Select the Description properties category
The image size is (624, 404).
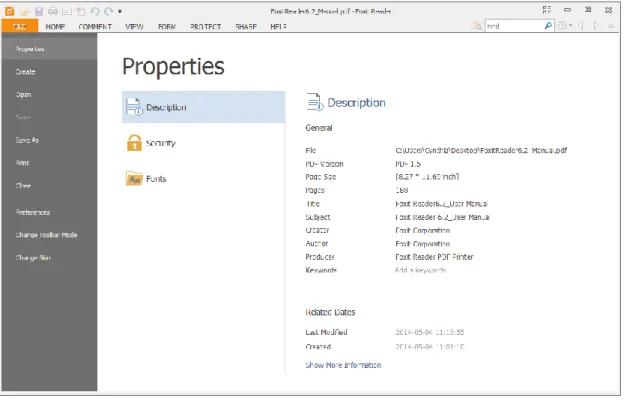pos(203,107)
